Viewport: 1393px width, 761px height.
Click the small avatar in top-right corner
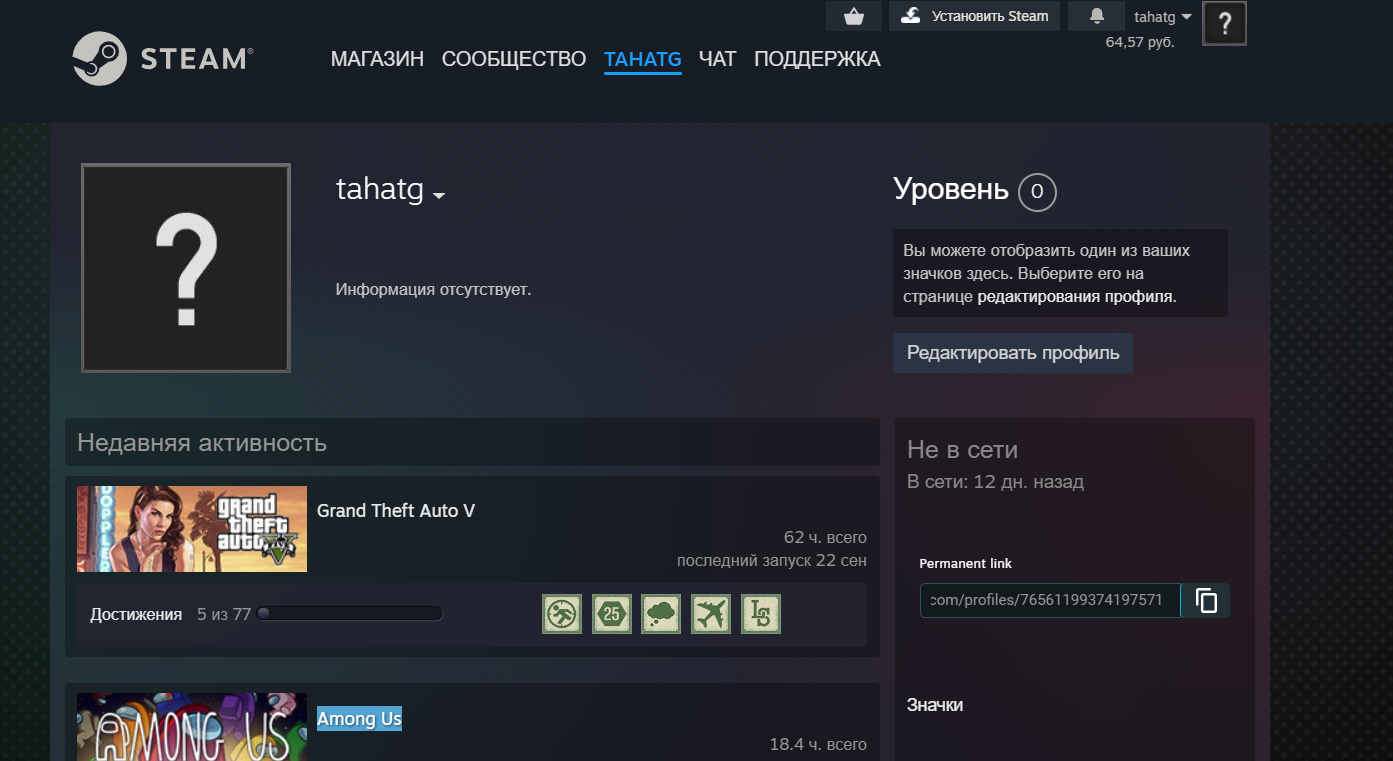point(1224,24)
